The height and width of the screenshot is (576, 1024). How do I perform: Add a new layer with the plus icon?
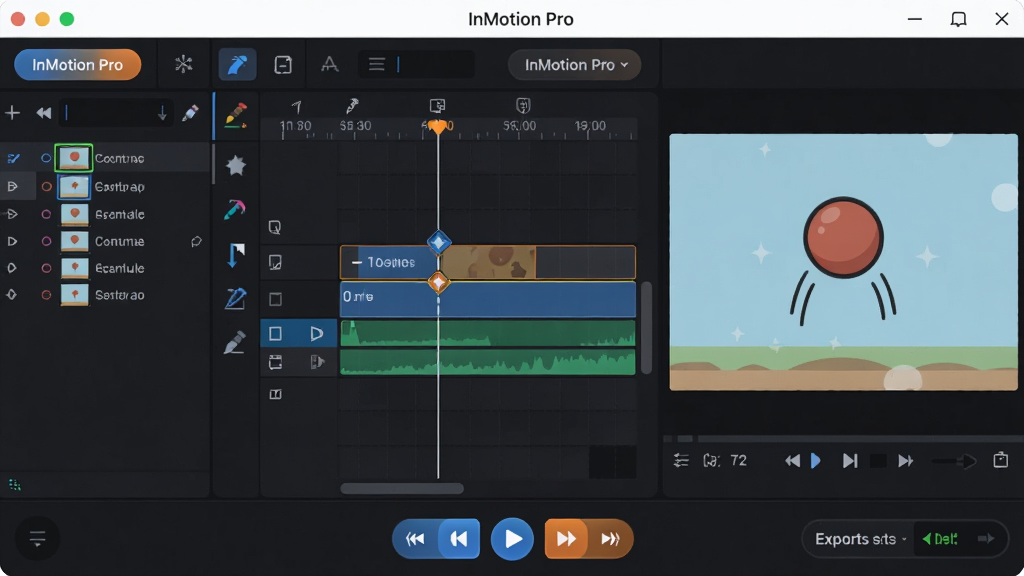12,113
